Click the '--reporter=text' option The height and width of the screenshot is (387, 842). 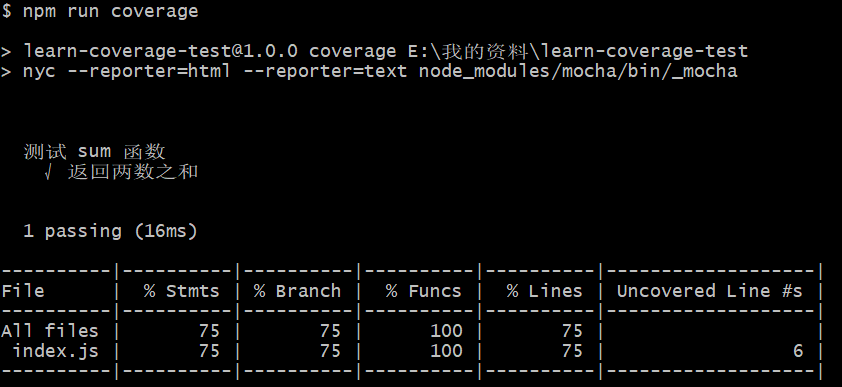[x=325, y=71]
